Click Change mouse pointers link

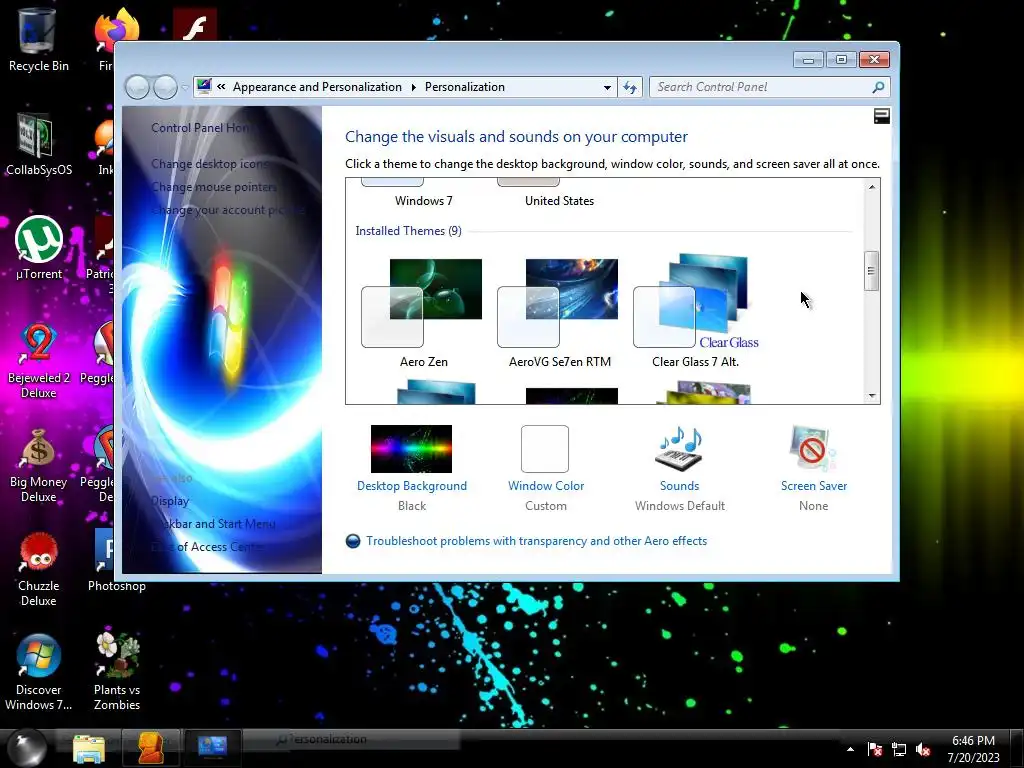(214, 187)
